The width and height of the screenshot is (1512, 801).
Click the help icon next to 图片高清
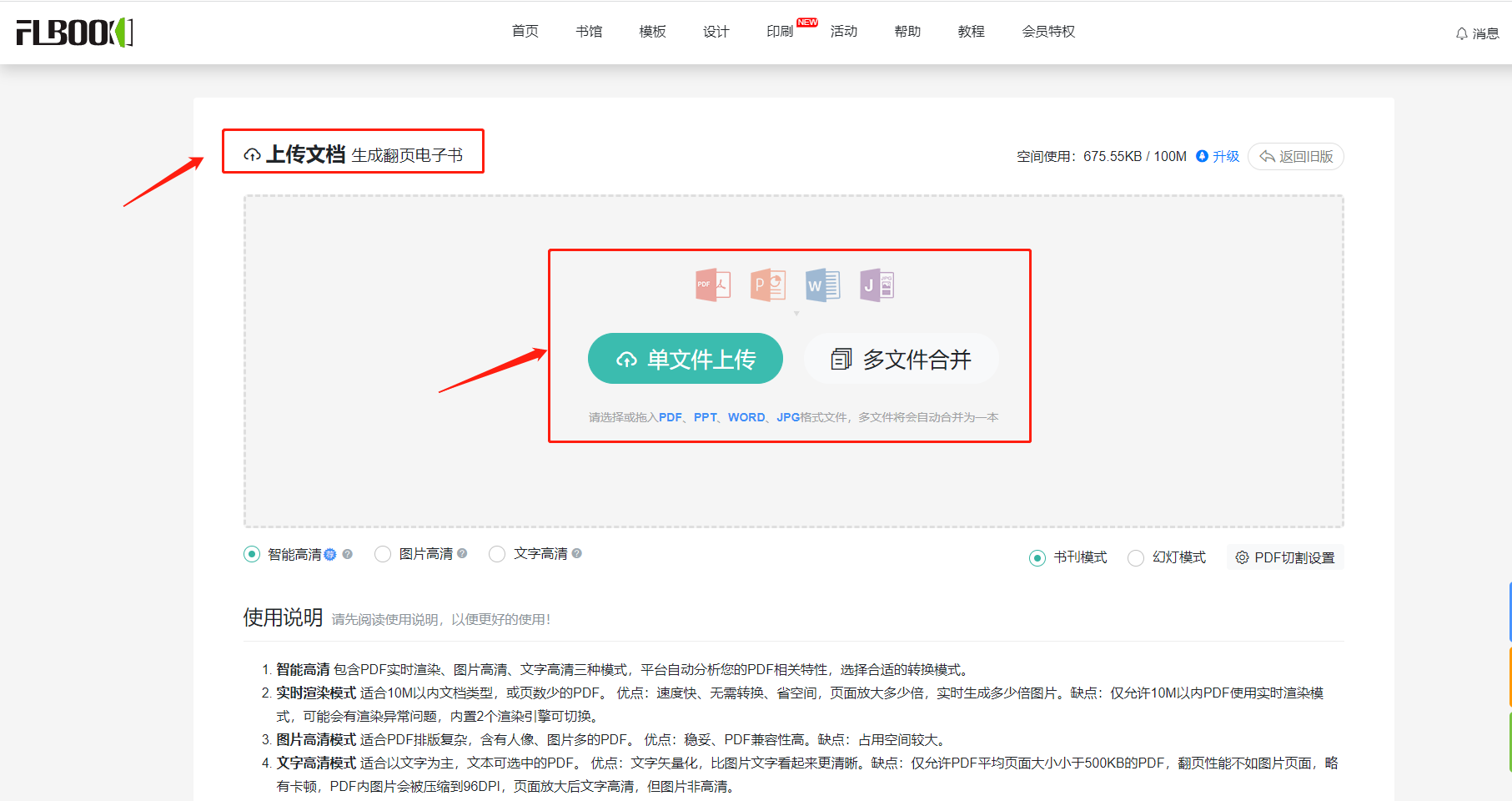462,553
